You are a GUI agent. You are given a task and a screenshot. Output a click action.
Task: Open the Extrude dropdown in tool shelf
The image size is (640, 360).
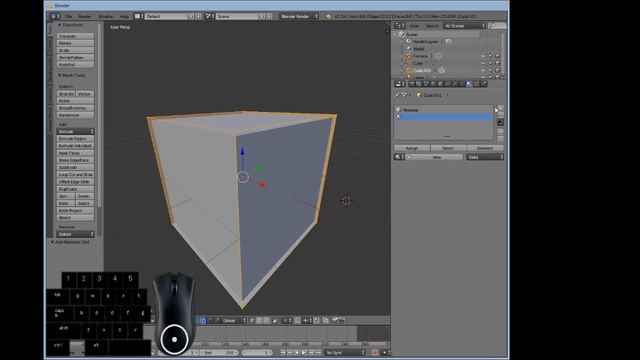pos(76,131)
